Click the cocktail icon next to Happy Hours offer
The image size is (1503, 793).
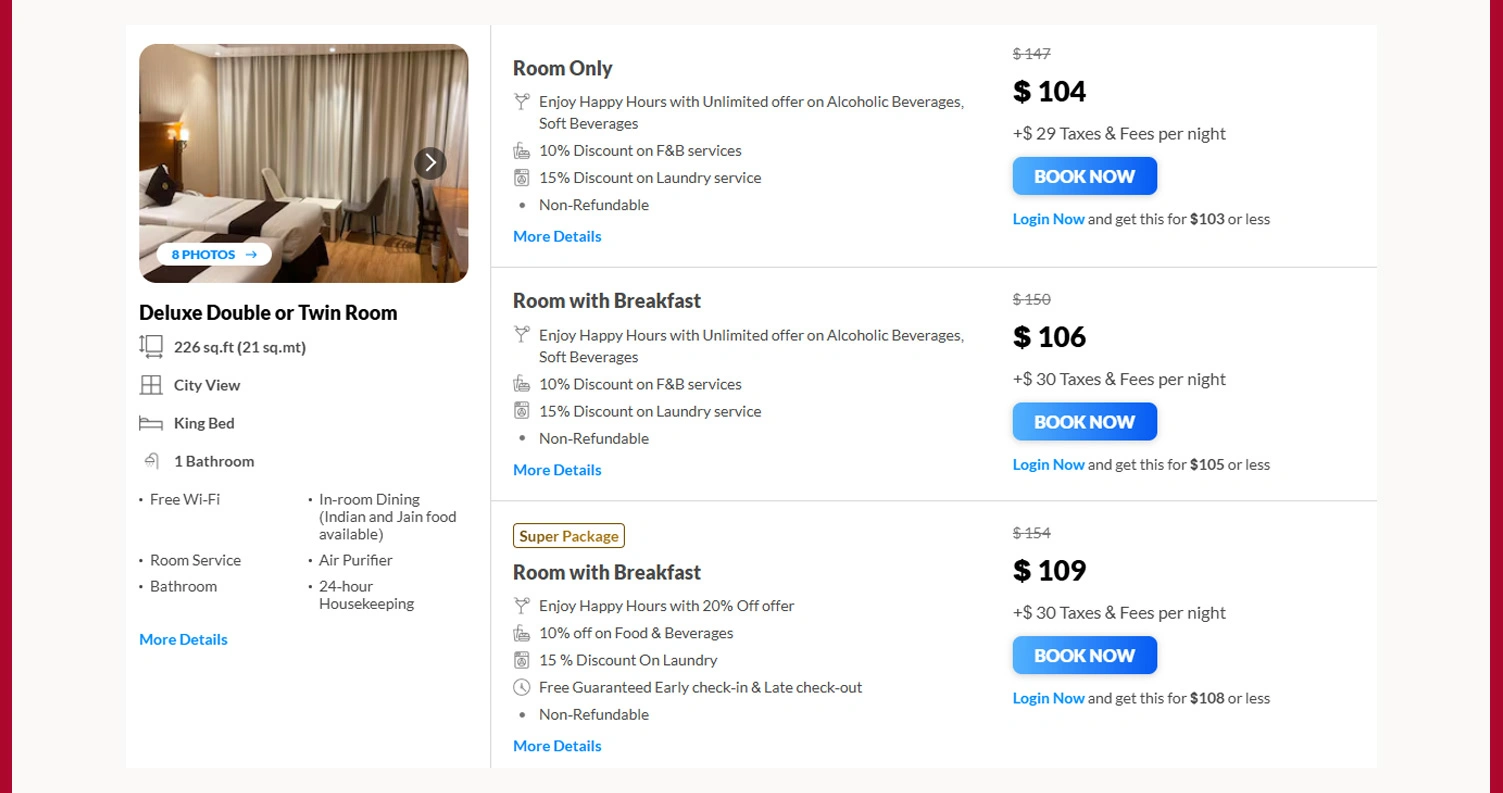(x=521, y=100)
